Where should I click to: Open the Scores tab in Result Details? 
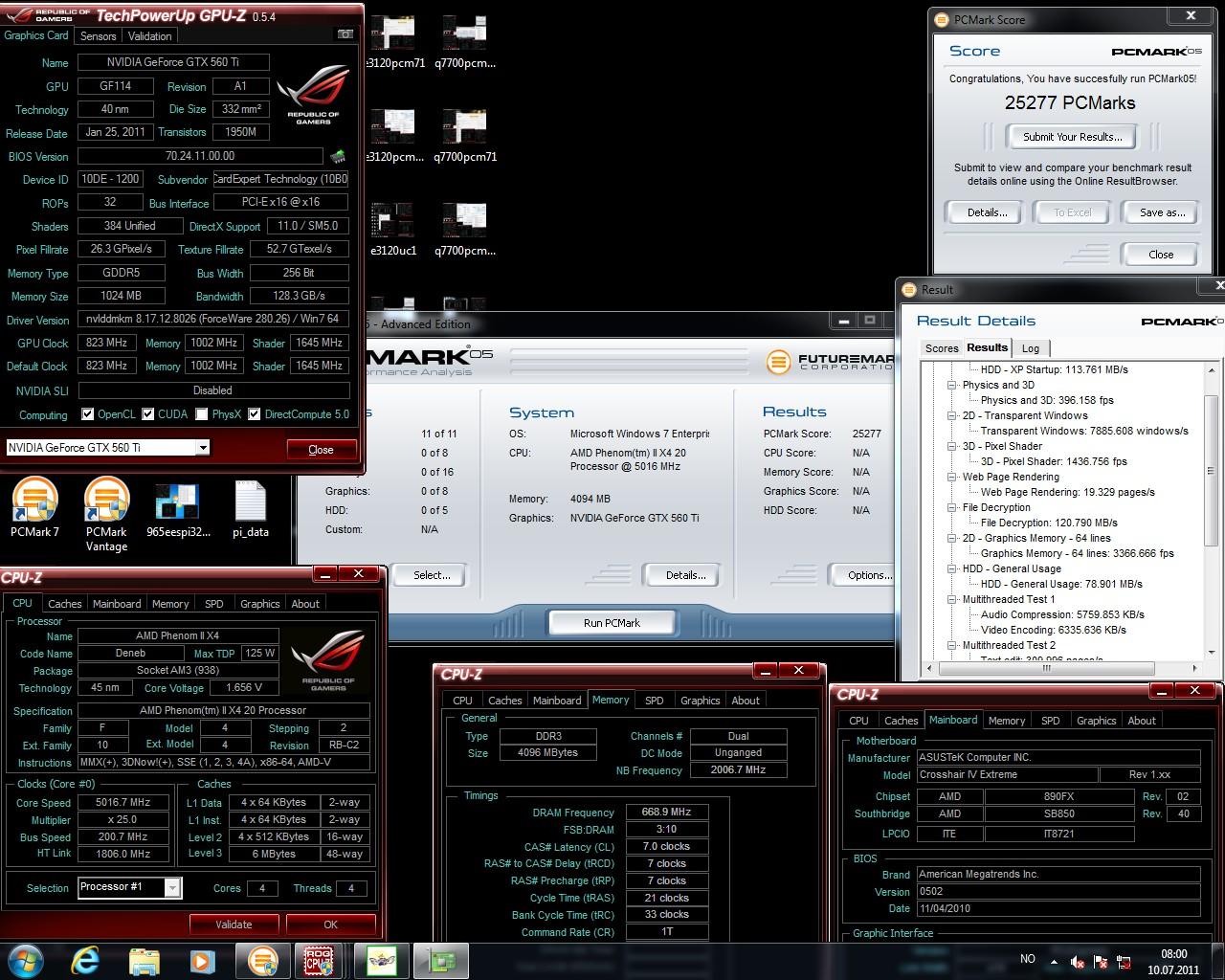941,348
